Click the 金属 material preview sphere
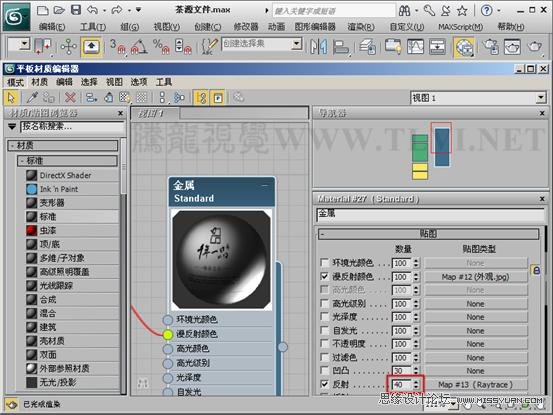The width and height of the screenshot is (553, 415). (221, 260)
